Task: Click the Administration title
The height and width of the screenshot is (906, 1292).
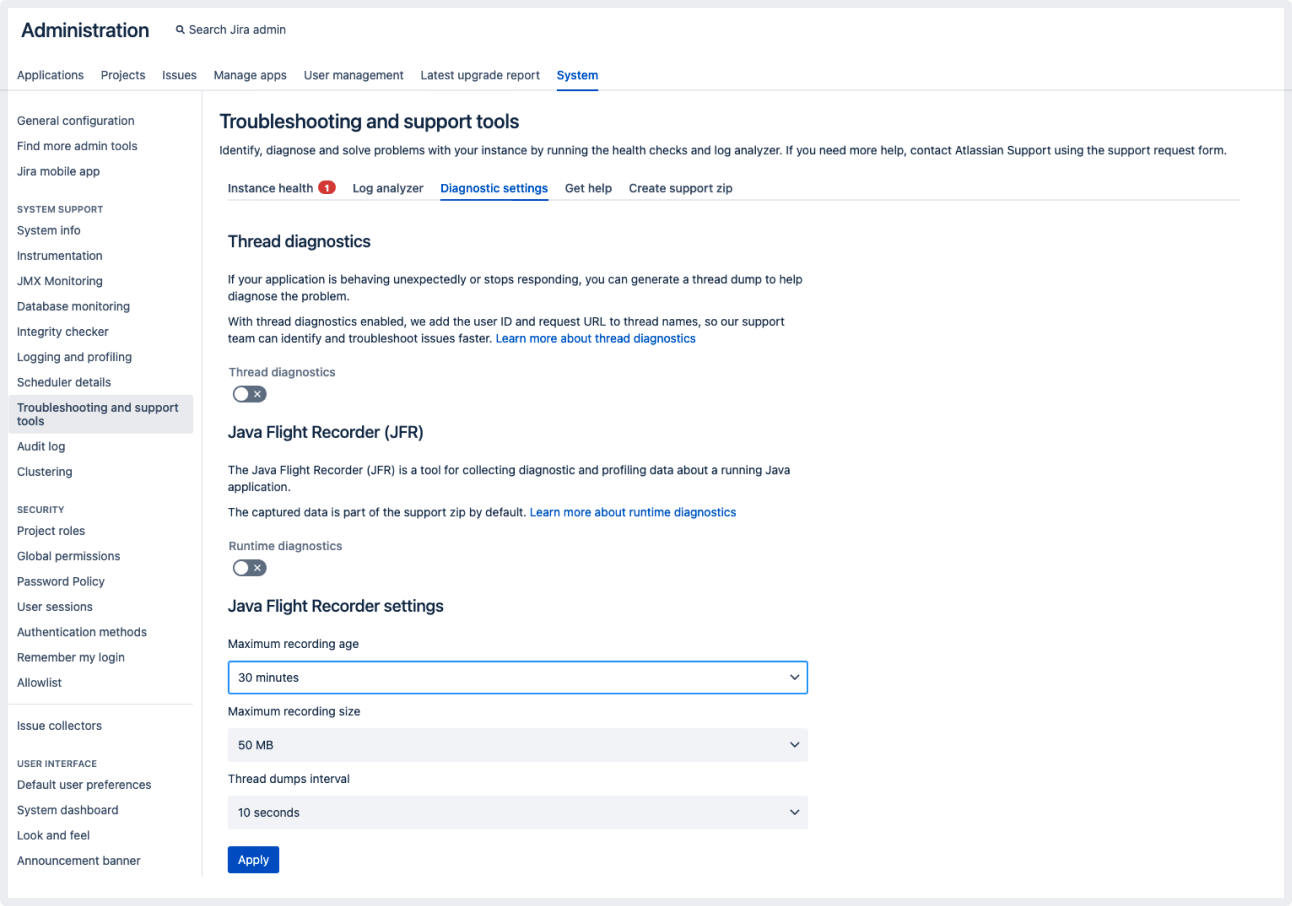Action: [85, 30]
